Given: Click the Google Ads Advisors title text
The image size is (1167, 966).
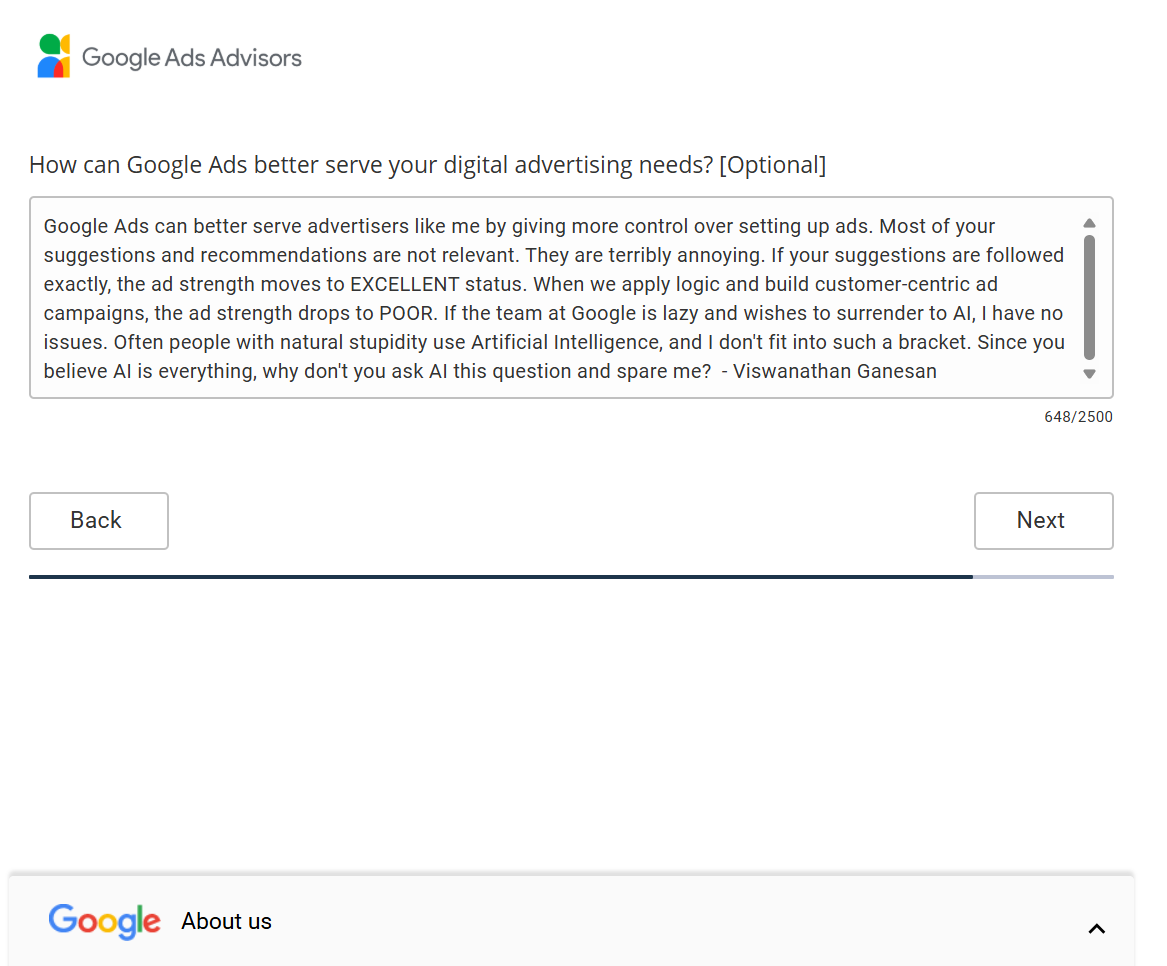Looking at the screenshot, I should [x=192, y=57].
